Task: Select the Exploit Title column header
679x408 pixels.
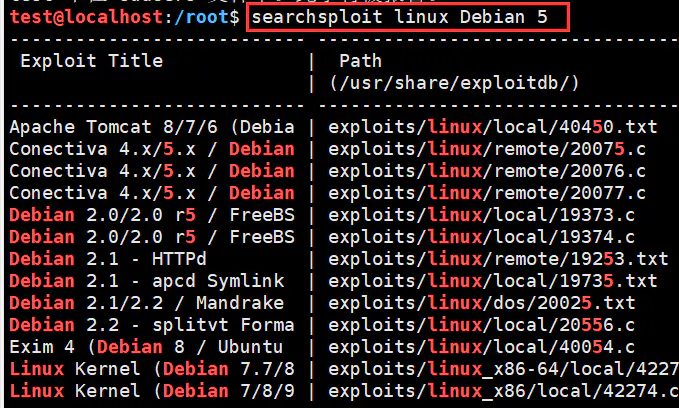Action: 91,61
